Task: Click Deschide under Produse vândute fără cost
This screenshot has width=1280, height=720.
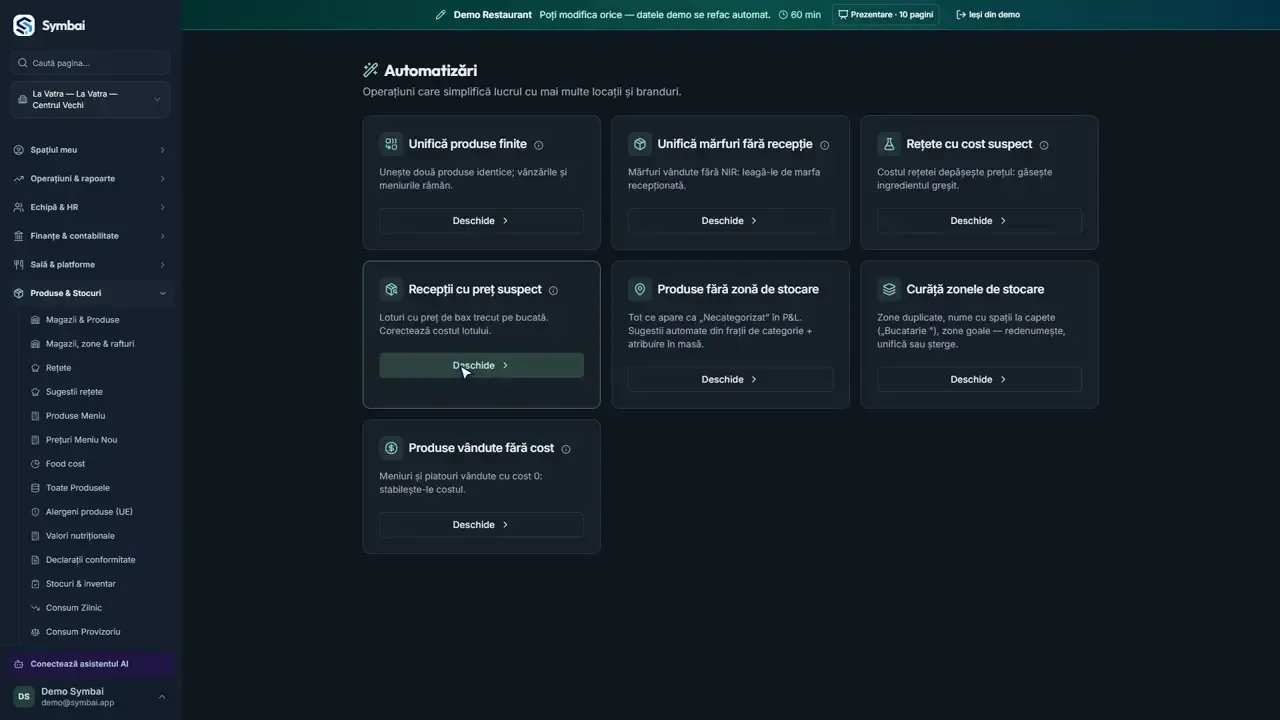Action: pos(481,525)
